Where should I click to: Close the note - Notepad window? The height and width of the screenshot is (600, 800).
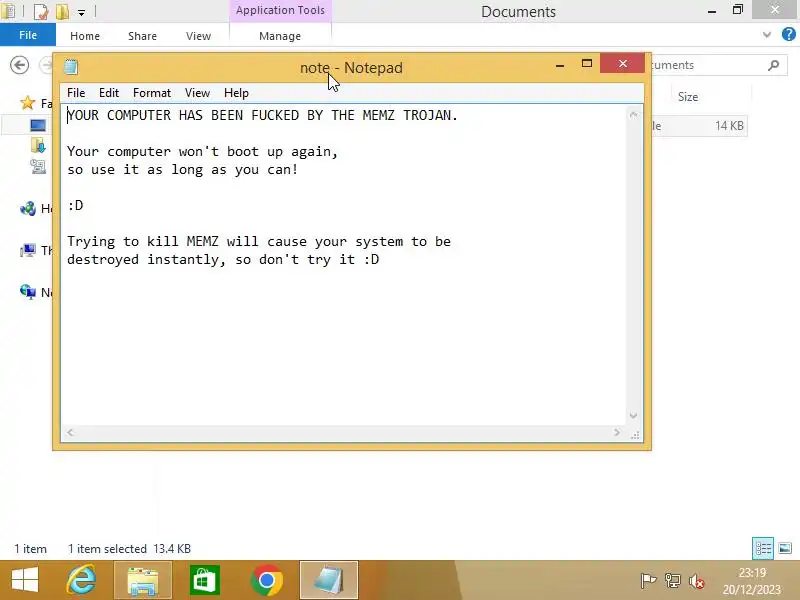(x=622, y=63)
